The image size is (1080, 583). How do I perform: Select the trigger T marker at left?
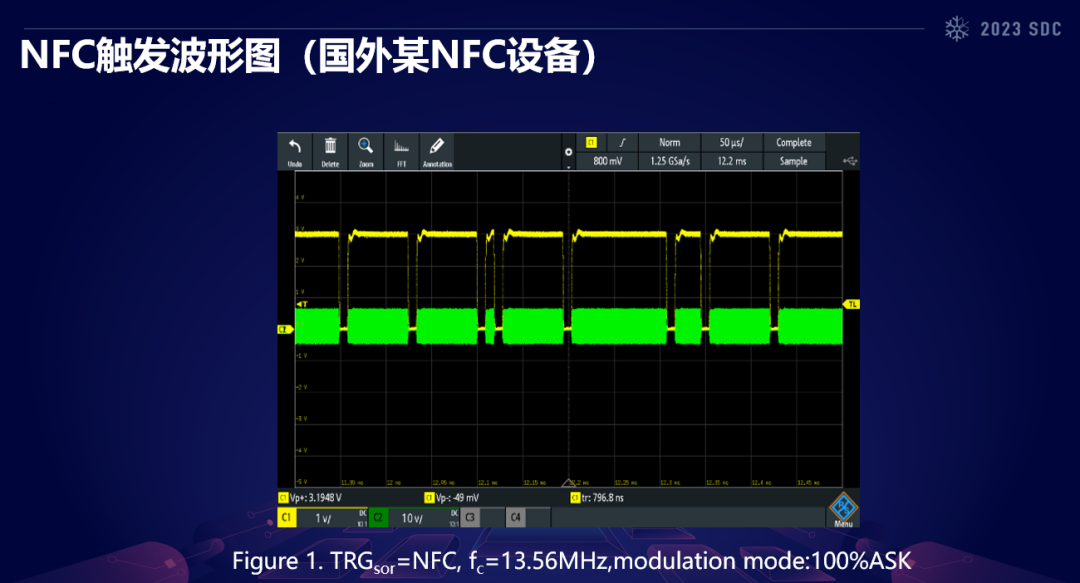point(302,304)
